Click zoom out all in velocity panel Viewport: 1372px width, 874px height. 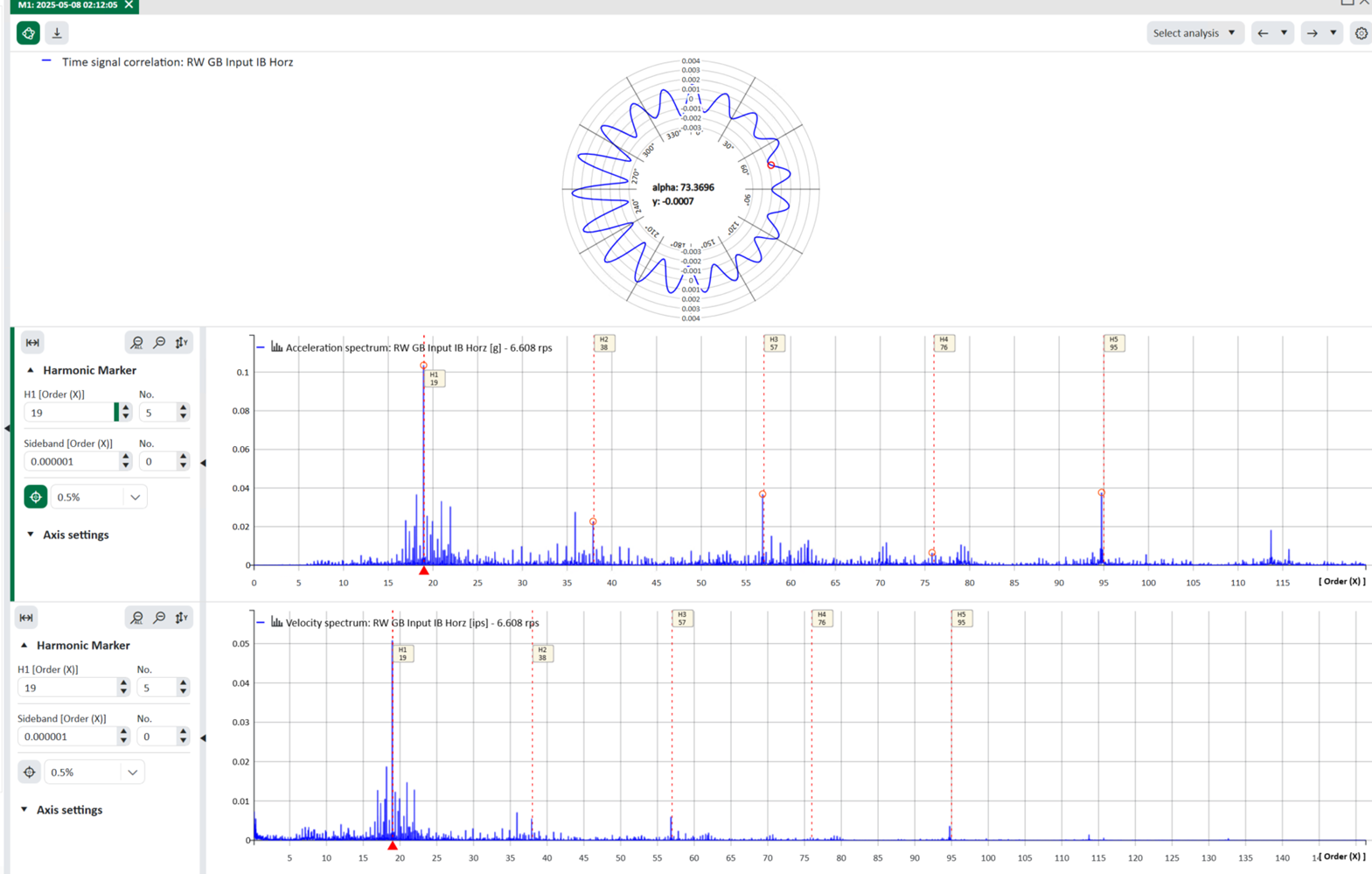click(136, 618)
